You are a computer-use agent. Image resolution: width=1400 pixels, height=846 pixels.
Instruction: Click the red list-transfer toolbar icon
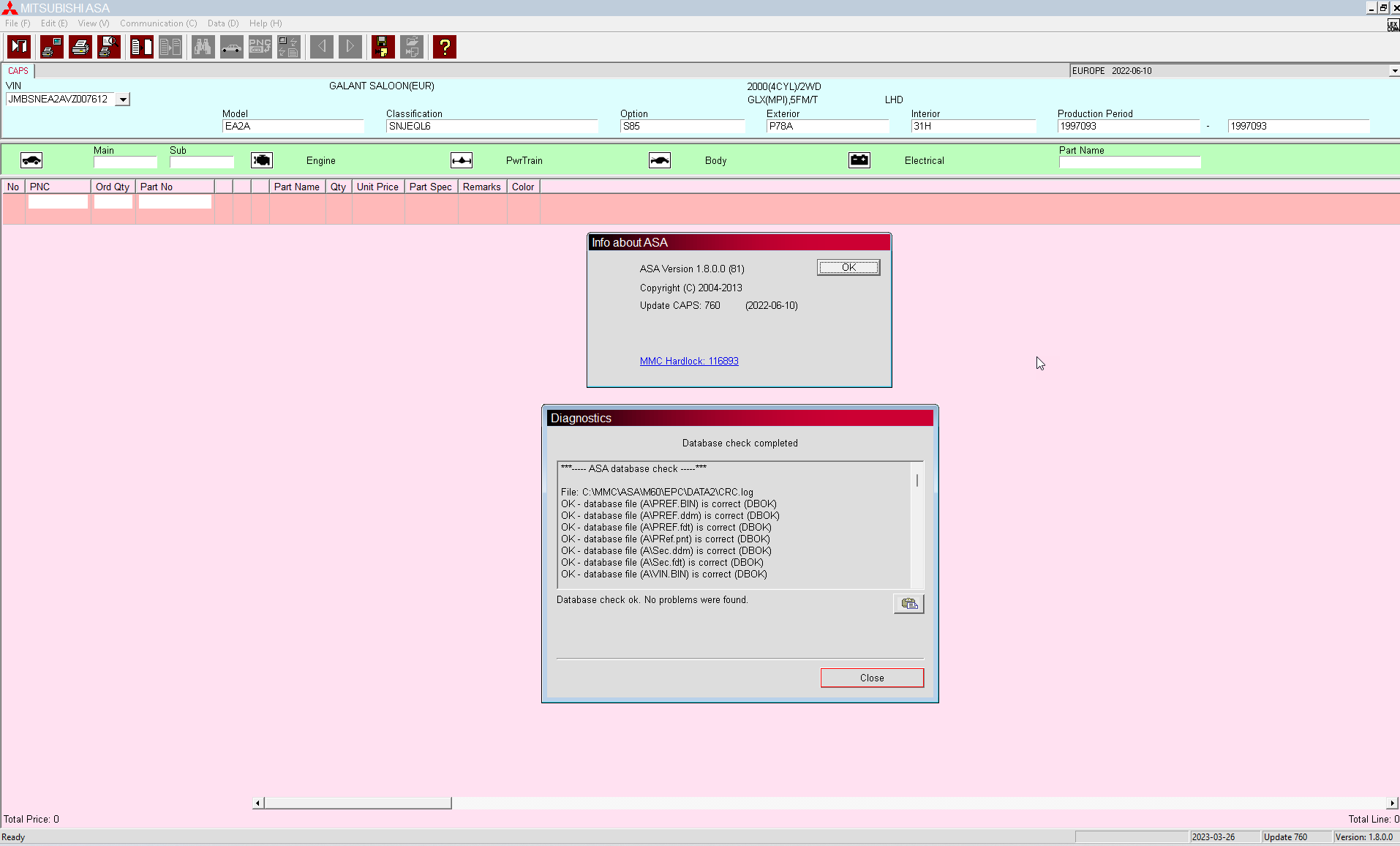coord(142,47)
